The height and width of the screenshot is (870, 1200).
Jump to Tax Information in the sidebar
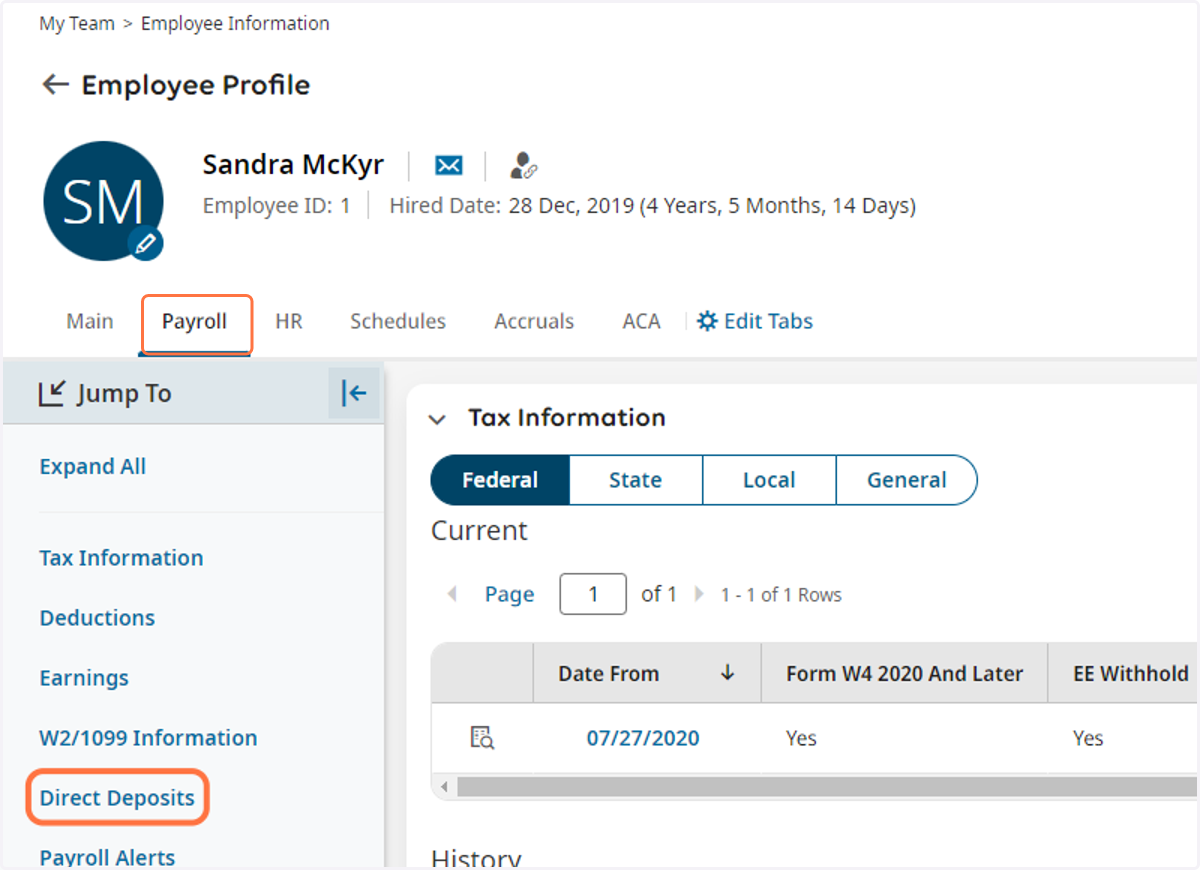[121, 558]
